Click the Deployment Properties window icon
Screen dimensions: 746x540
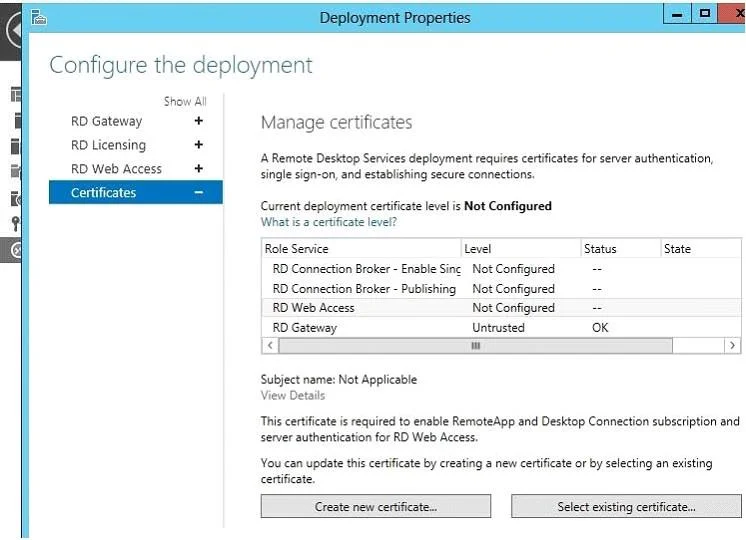point(39,18)
